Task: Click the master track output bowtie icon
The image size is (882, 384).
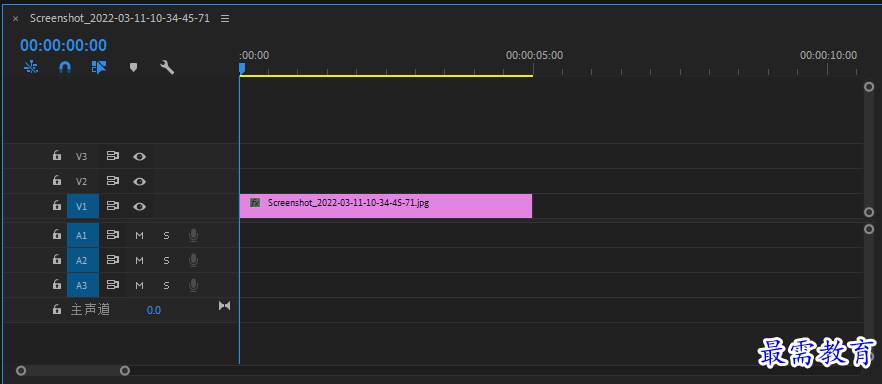Action: click(x=224, y=305)
